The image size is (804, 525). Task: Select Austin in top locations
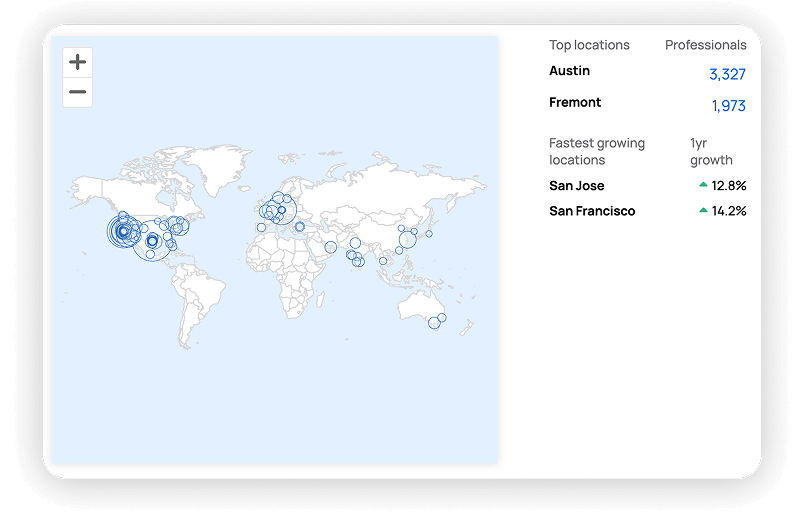click(569, 71)
